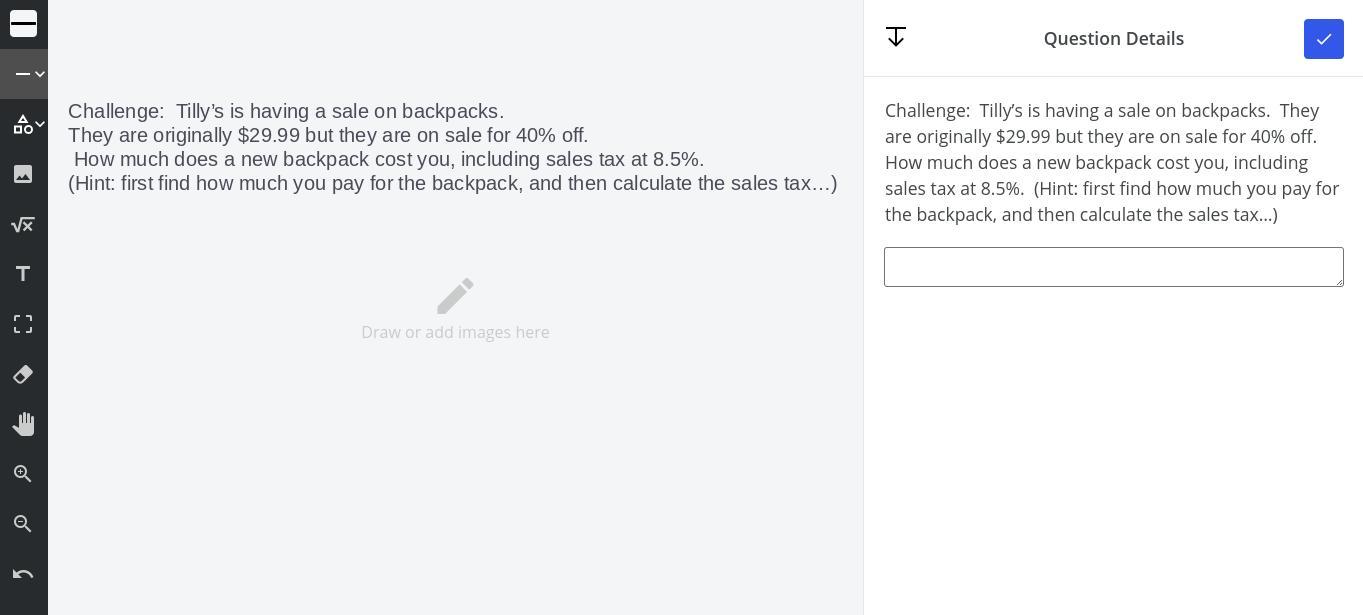The image size is (1363, 615).
Task: Select the line drawing tool
Action: pyautogui.click(x=21, y=74)
